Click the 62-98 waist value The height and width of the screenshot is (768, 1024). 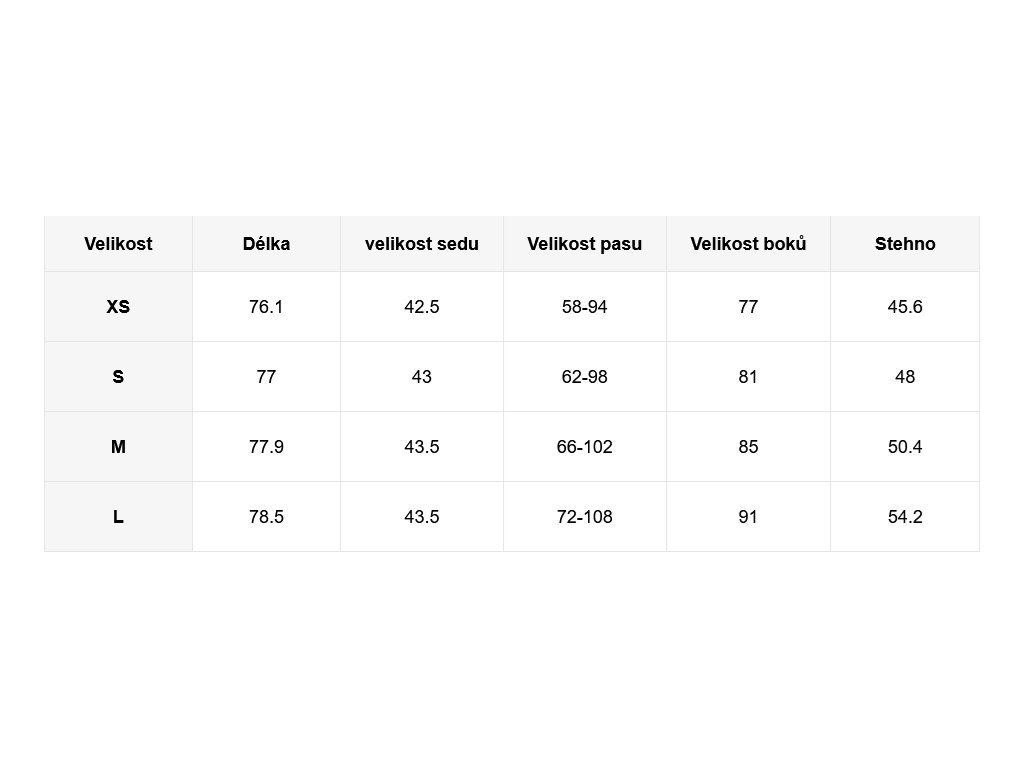[584, 377]
